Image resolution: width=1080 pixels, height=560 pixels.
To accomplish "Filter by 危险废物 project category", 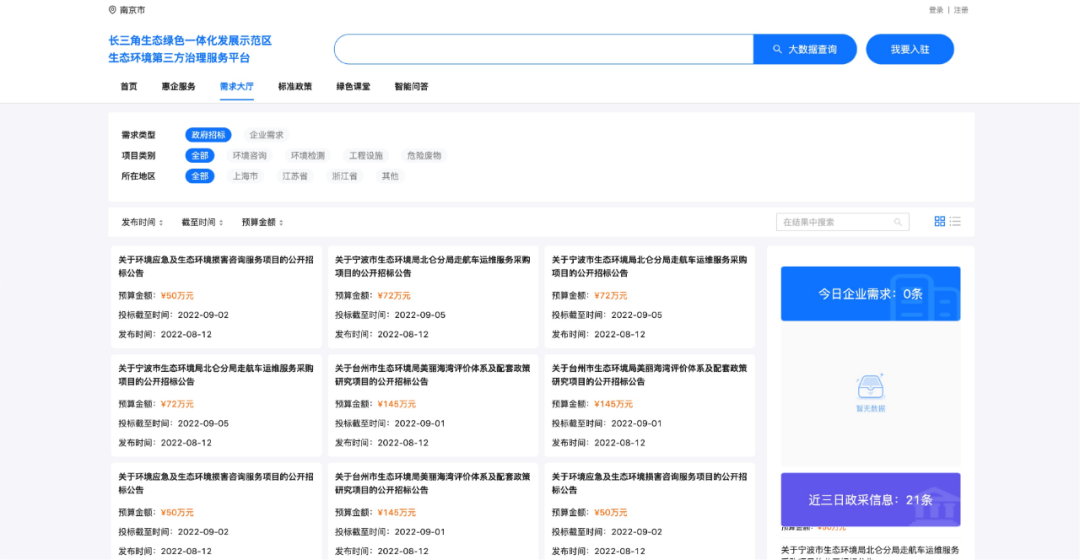I will (x=424, y=156).
